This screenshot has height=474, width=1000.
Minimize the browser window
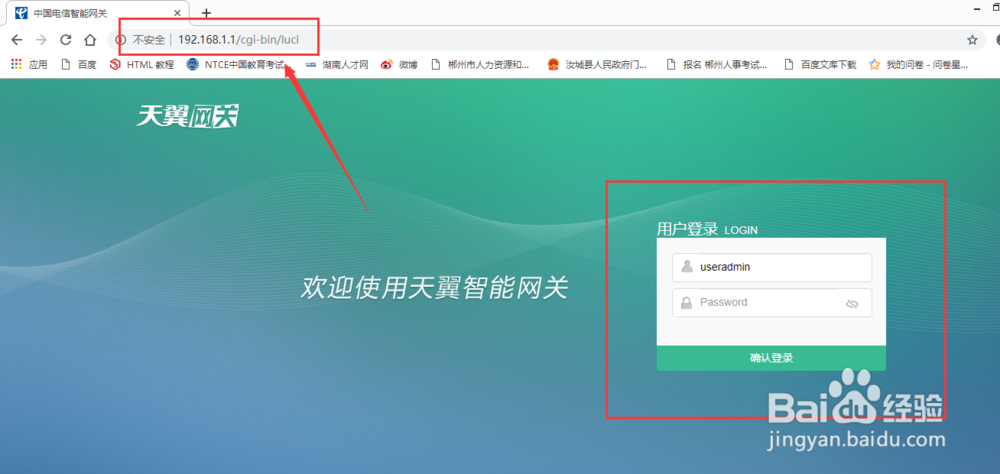977,8
